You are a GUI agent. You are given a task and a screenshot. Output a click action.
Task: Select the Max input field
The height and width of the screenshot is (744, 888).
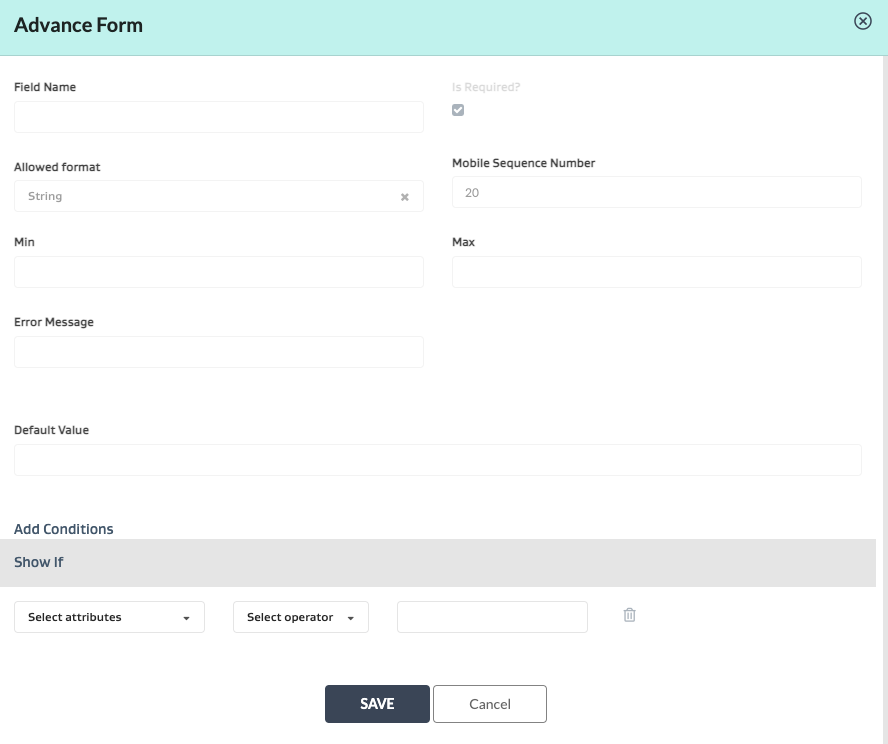656,272
